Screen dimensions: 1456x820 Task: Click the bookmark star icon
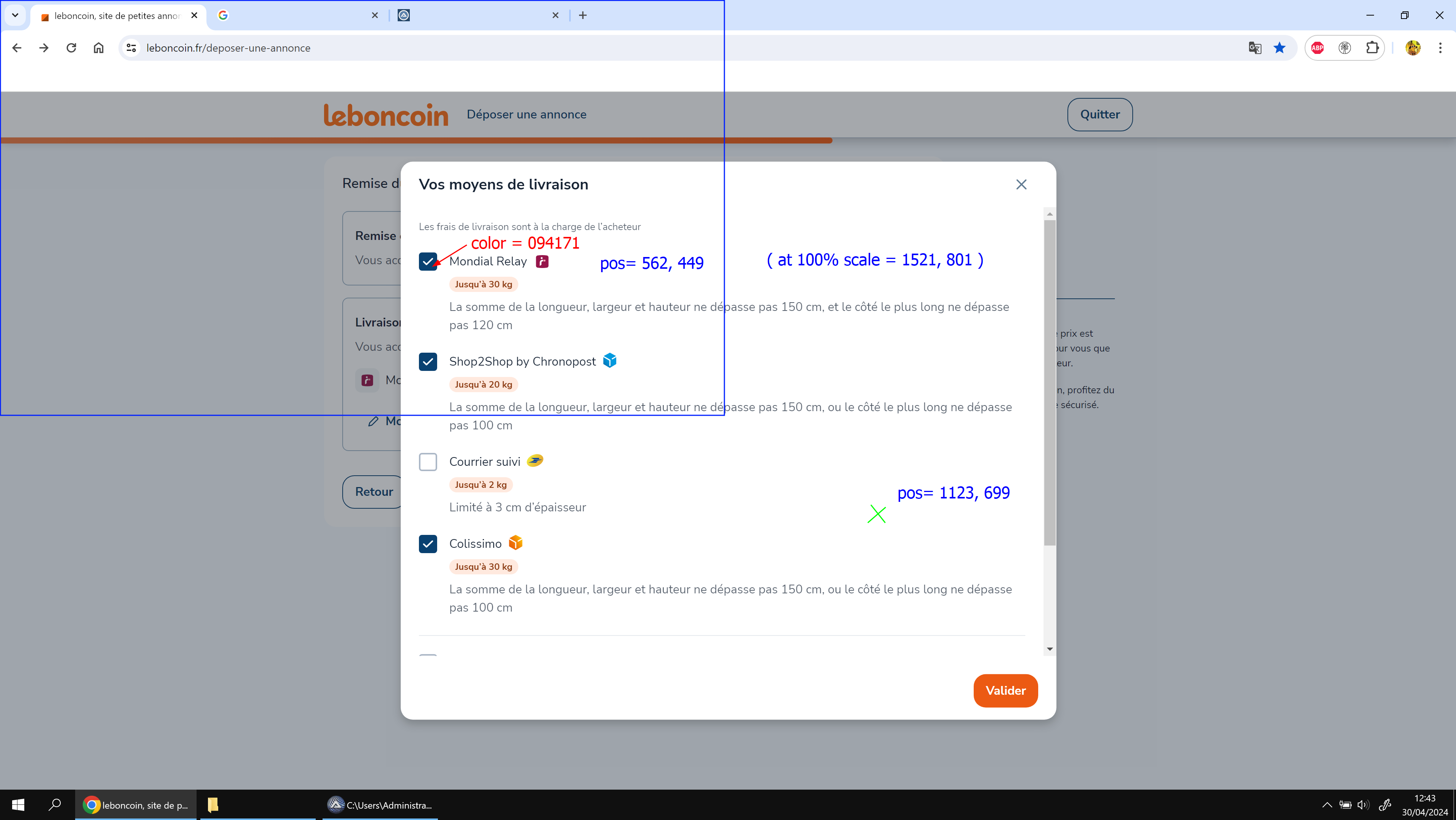click(1280, 48)
